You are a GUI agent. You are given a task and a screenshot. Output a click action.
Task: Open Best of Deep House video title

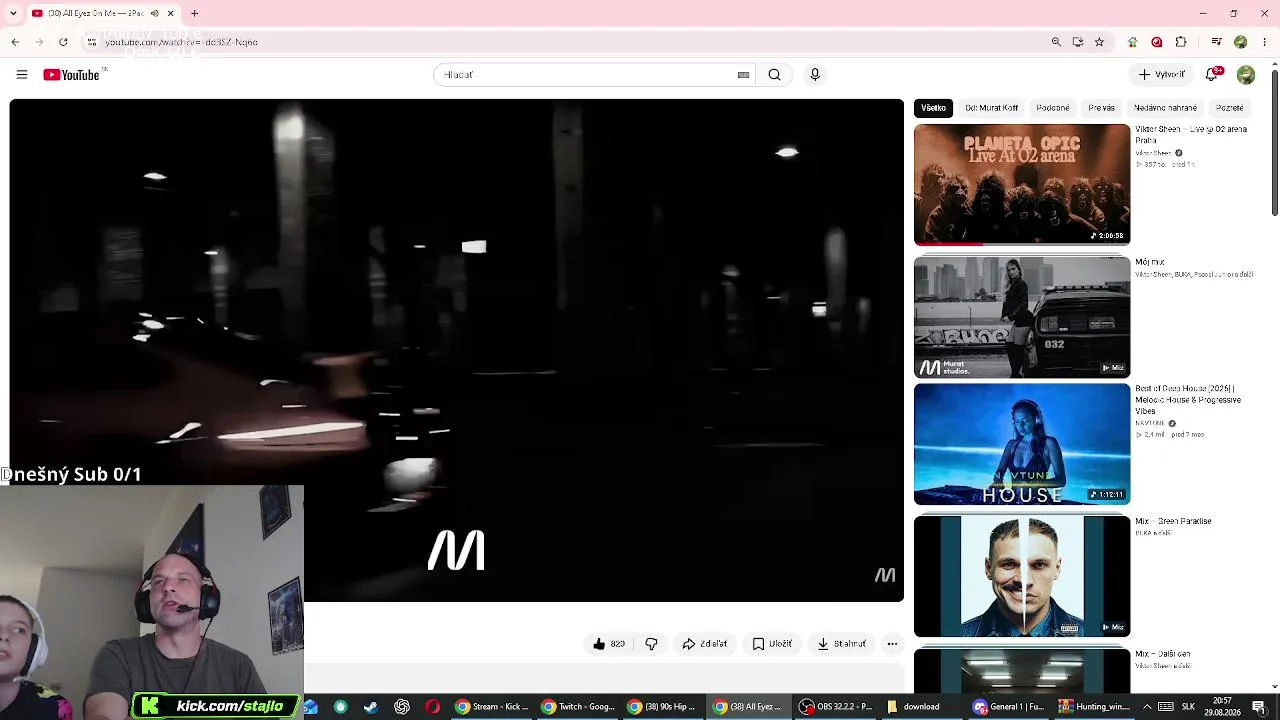(x=1188, y=399)
